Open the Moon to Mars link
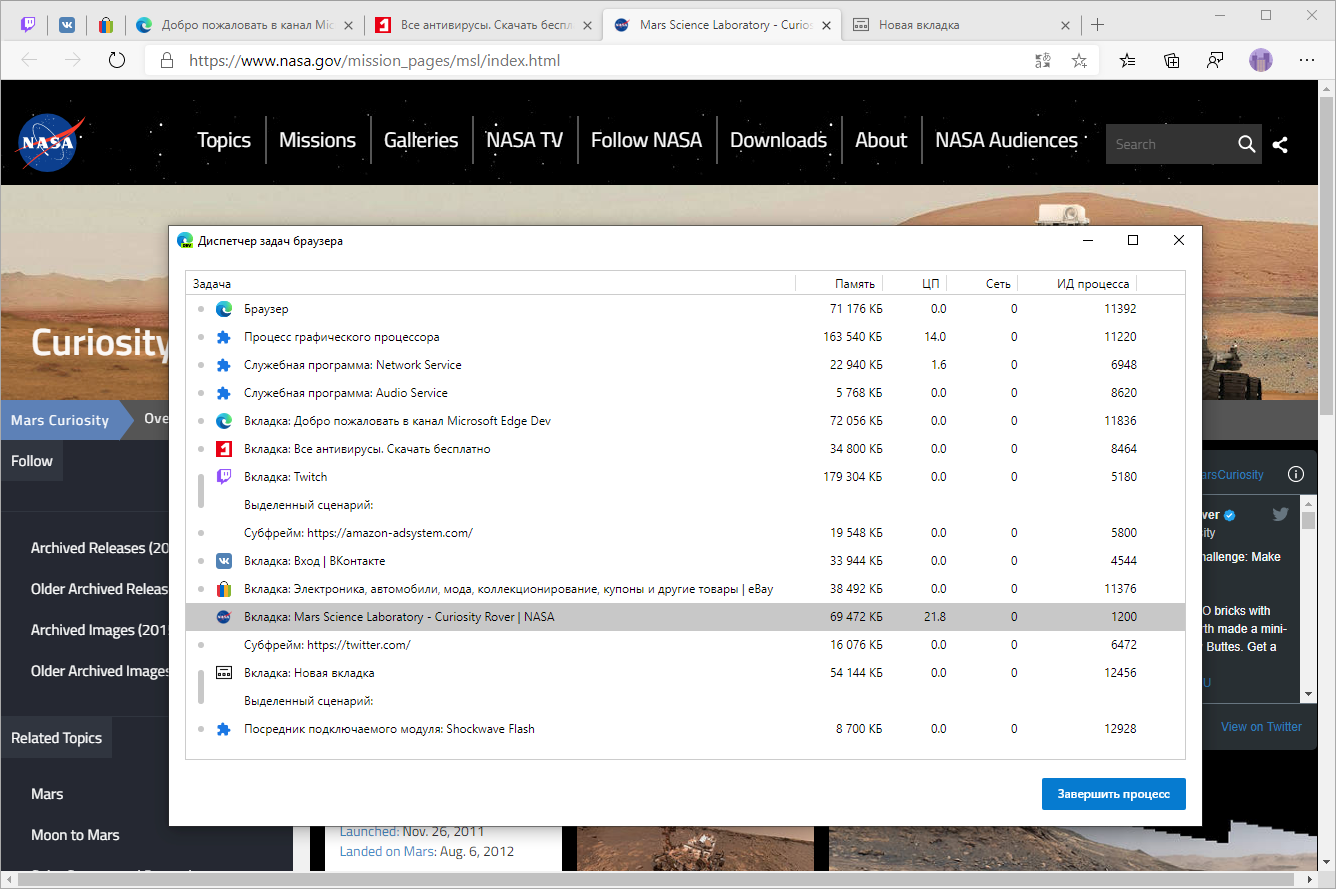Image resolution: width=1336 pixels, height=889 pixels. click(x=75, y=835)
